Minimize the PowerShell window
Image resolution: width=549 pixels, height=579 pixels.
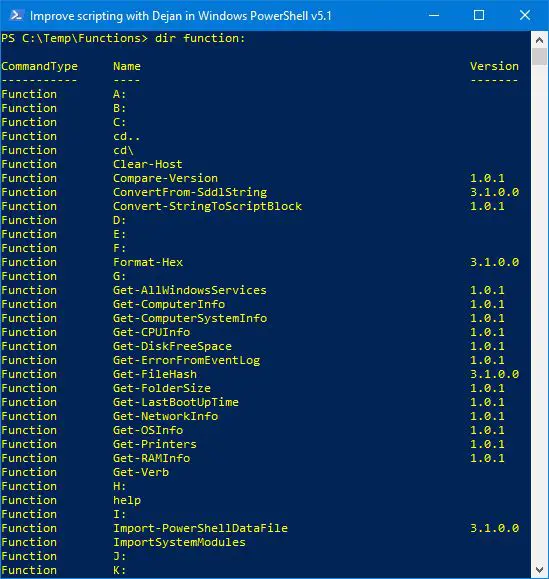(434, 16)
